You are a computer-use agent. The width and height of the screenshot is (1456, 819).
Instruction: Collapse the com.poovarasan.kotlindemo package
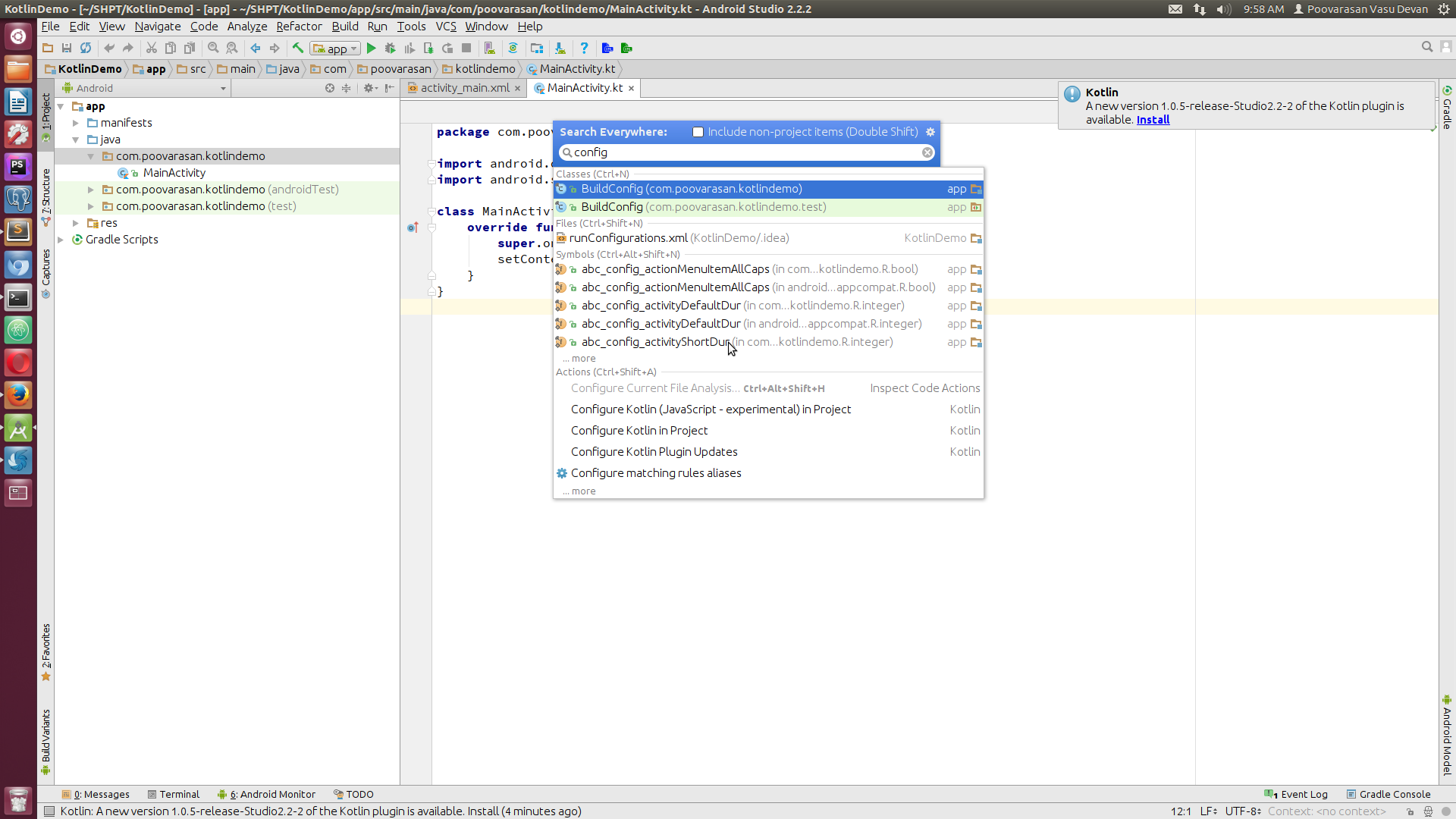pyautogui.click(x=91, y=155)
